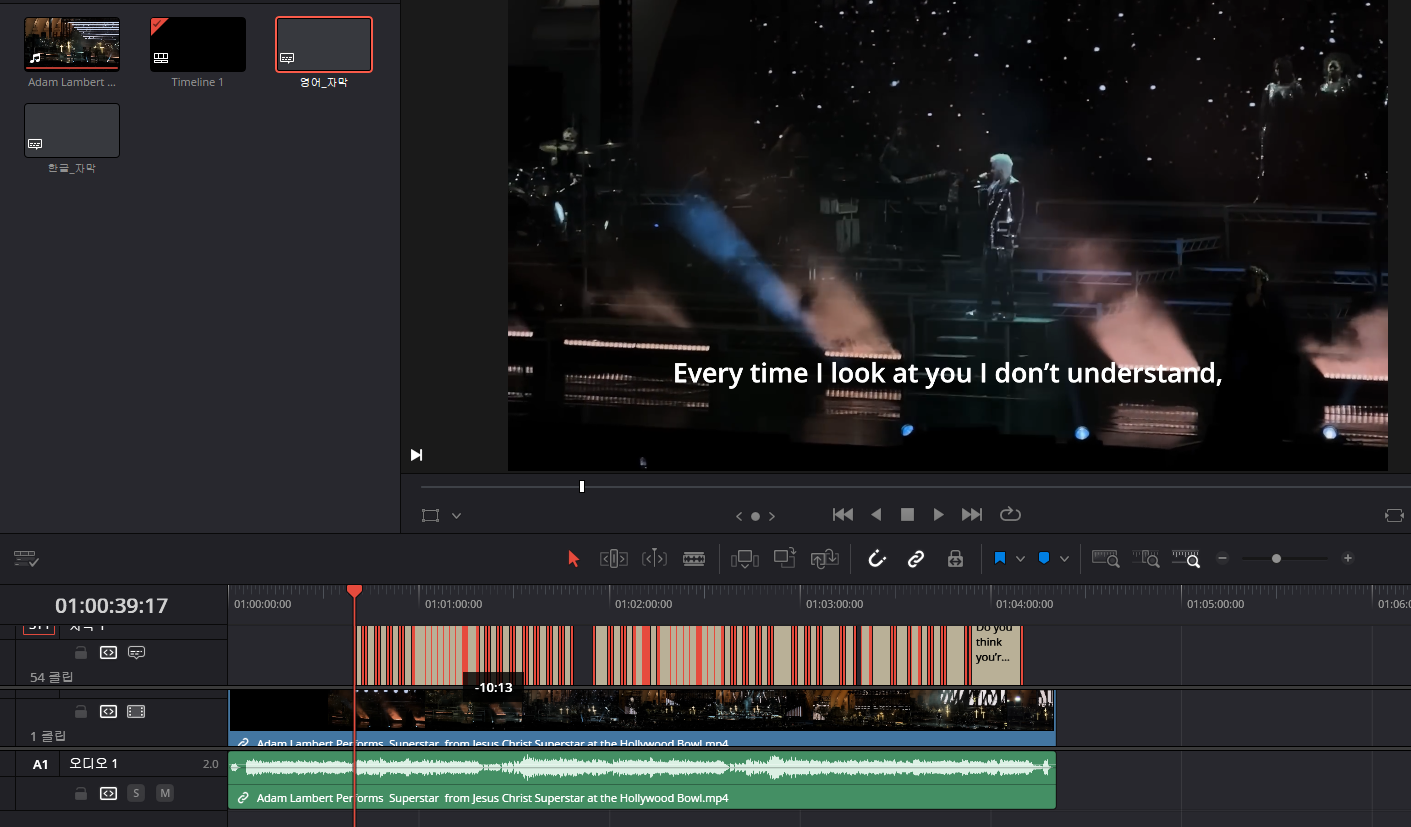Select the Timeline 1 thumbnail
Image resolution: width=1411 pixels, height=827 pixels.
pyautogui.click(x=198, y=44)
